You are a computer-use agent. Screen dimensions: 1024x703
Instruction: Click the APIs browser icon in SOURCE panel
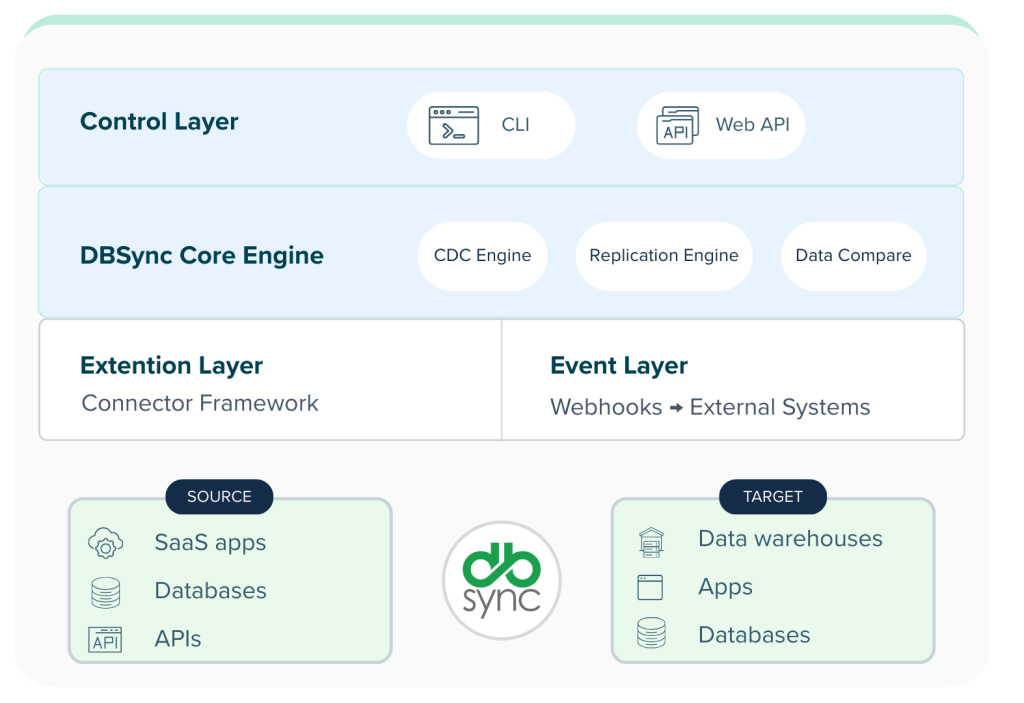coord(105,638)
